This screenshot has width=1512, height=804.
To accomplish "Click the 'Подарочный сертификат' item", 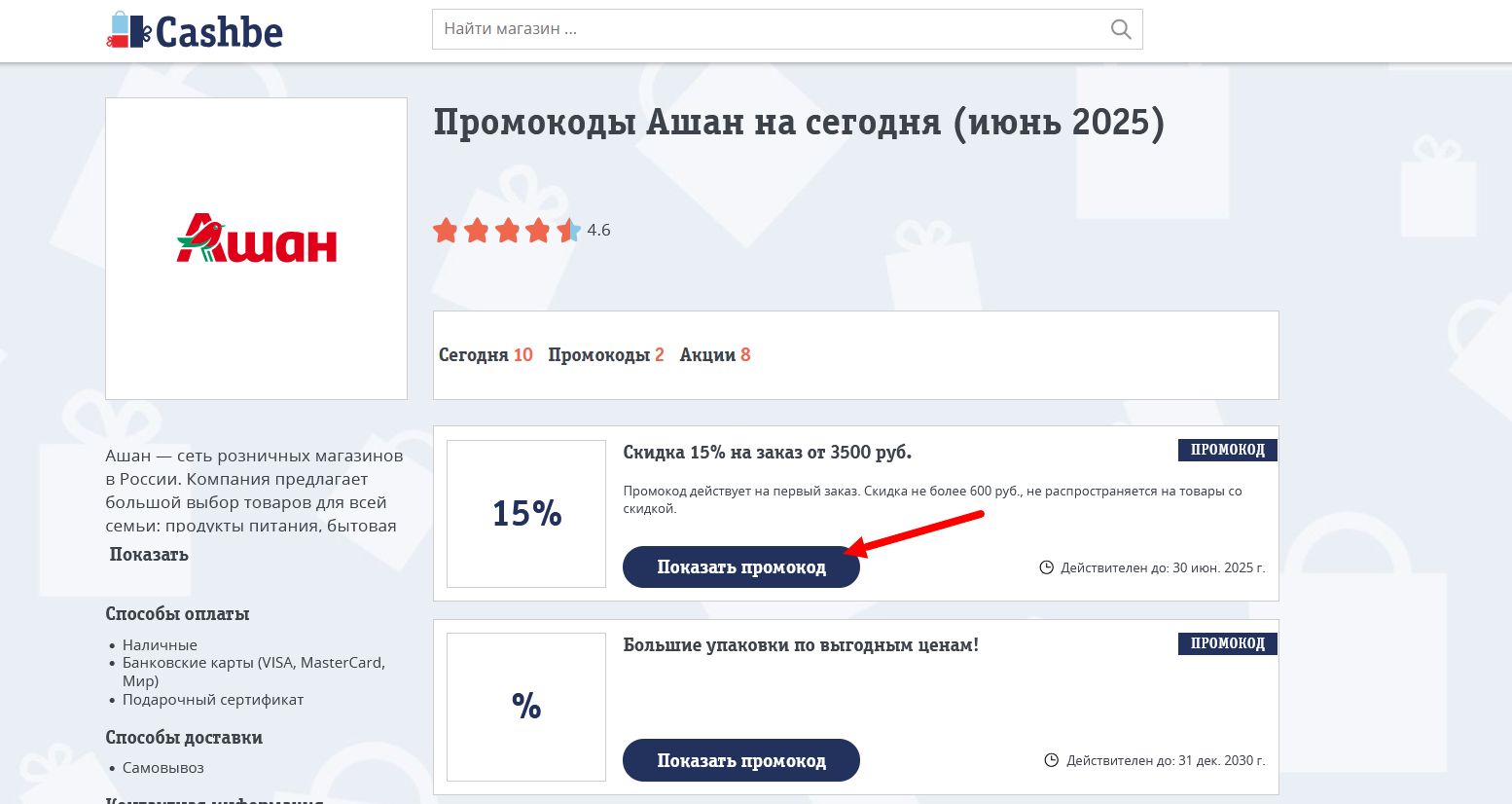I will click(x=213, y=700).
